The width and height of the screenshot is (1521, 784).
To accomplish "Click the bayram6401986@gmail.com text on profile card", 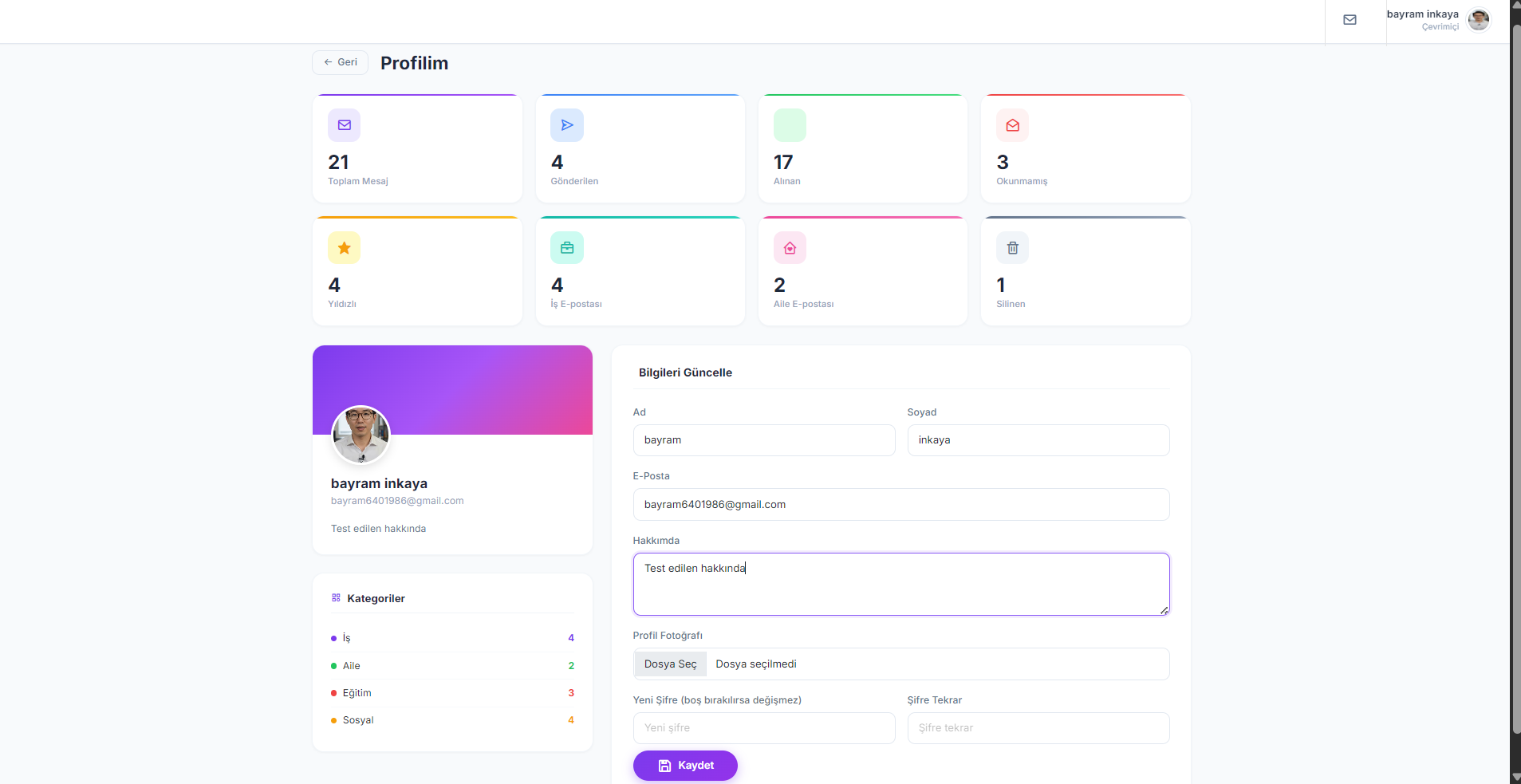I will [397, 501].
